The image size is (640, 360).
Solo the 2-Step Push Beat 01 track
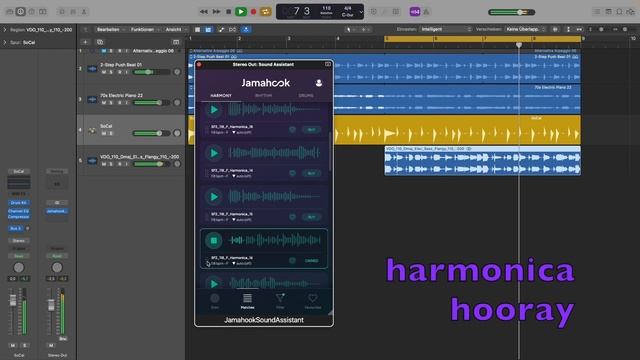pyautogui.click(x=111, y=72)
